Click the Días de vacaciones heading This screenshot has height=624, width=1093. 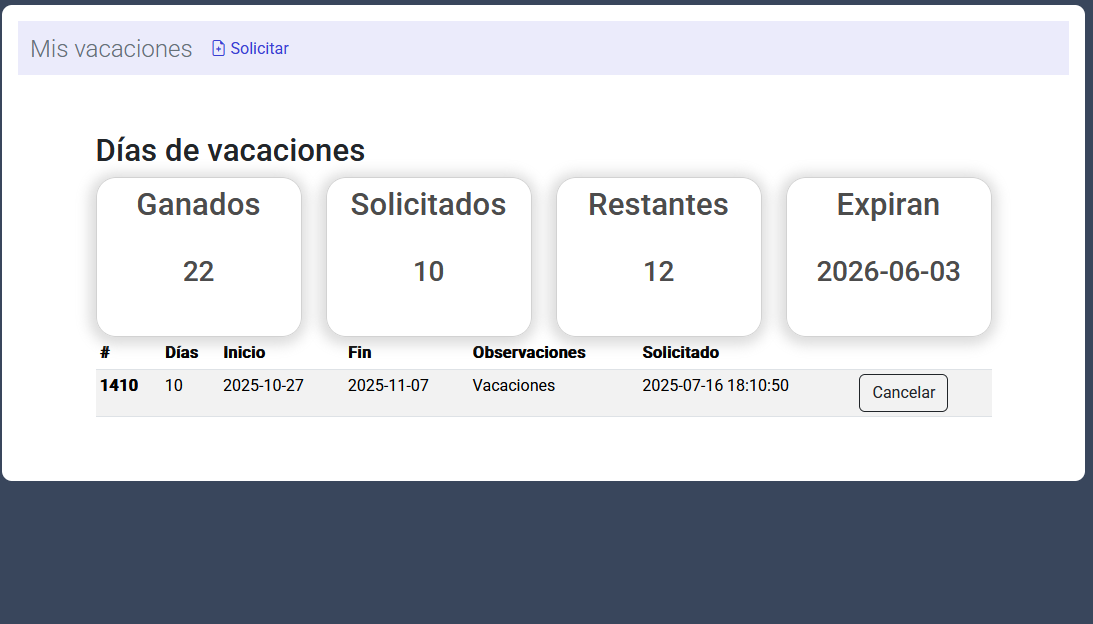click(230, 151)
